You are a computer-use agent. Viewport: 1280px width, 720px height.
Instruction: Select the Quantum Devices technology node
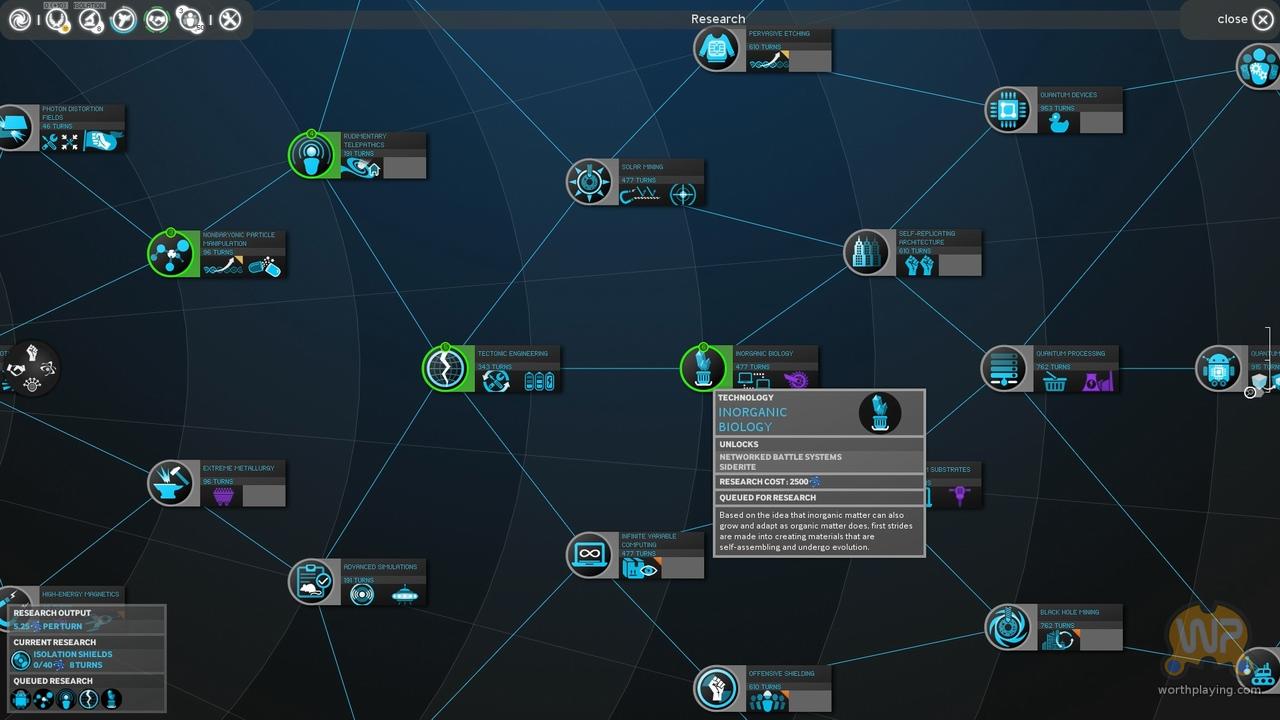[1008, 110]
